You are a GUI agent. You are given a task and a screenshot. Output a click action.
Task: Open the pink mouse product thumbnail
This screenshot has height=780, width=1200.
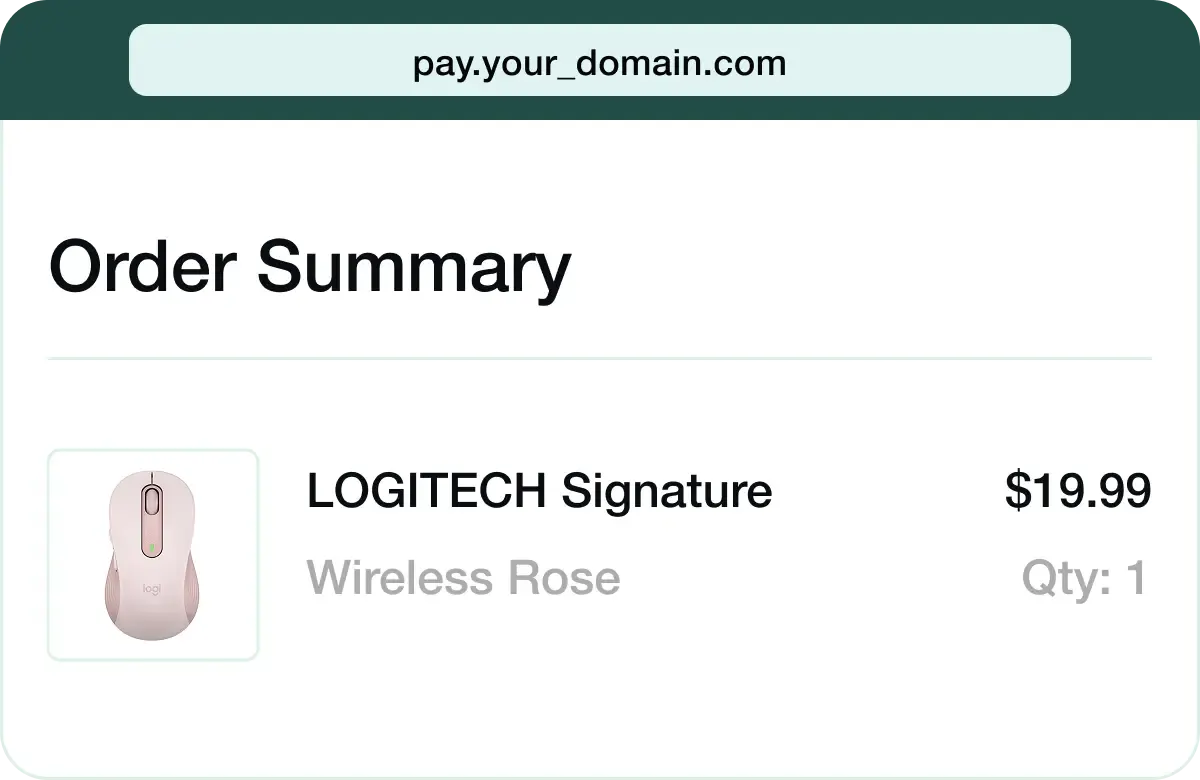[x=153, y=555]
